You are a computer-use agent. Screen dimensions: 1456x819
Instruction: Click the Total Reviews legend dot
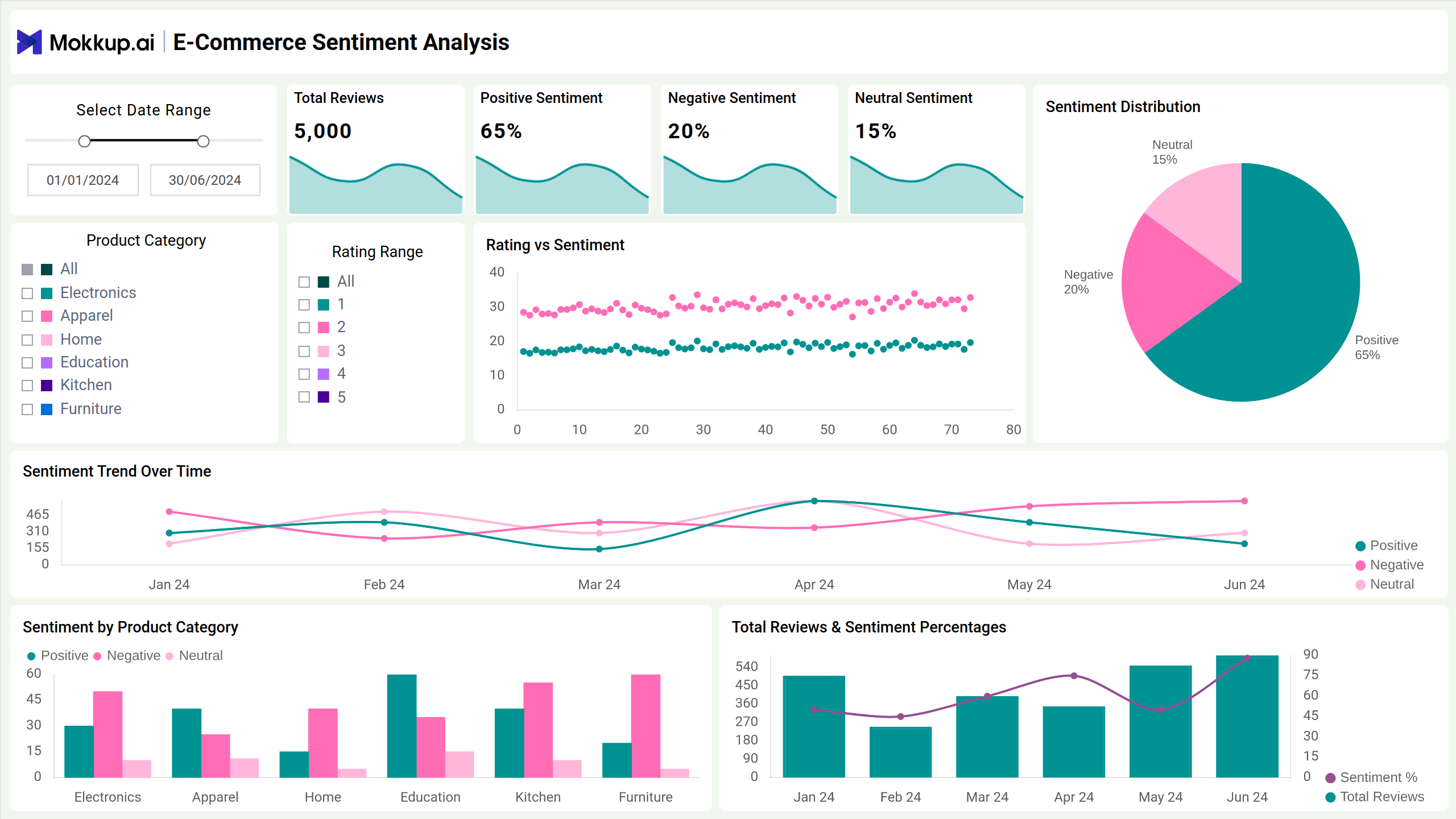click(1330, 797)
